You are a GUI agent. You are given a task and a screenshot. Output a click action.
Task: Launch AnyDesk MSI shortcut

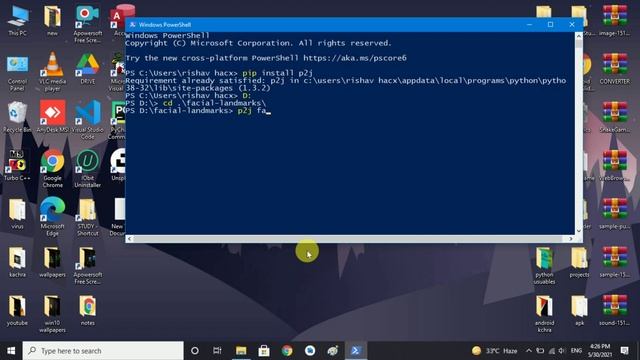pyautogui.click(x=52, y=118)
